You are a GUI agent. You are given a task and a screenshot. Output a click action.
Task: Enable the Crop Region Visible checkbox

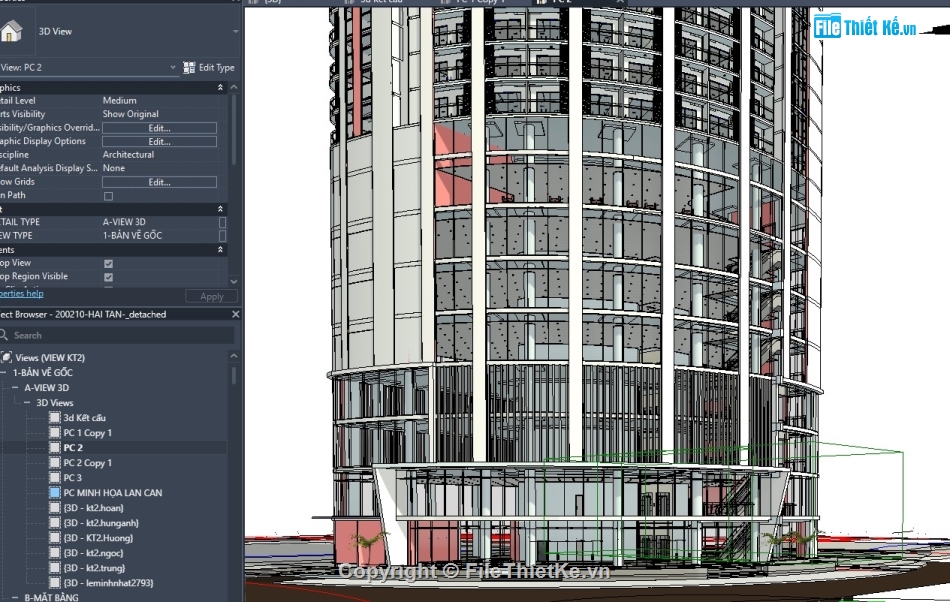[108, 276]
